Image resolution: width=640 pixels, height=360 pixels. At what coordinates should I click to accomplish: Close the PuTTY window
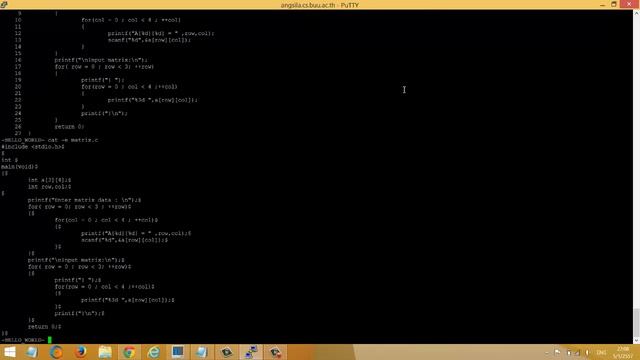tap(629, 4)
